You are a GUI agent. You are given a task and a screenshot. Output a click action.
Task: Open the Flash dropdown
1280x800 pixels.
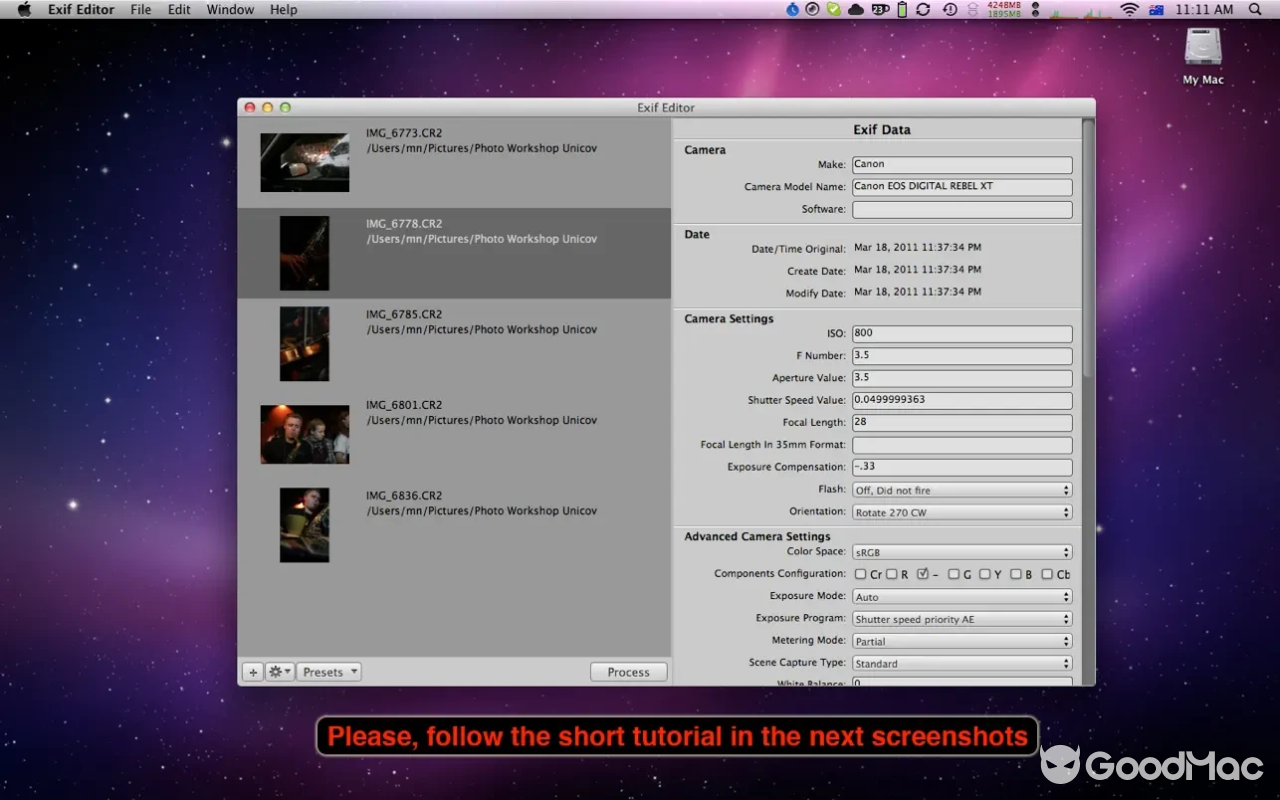(961, 489)
